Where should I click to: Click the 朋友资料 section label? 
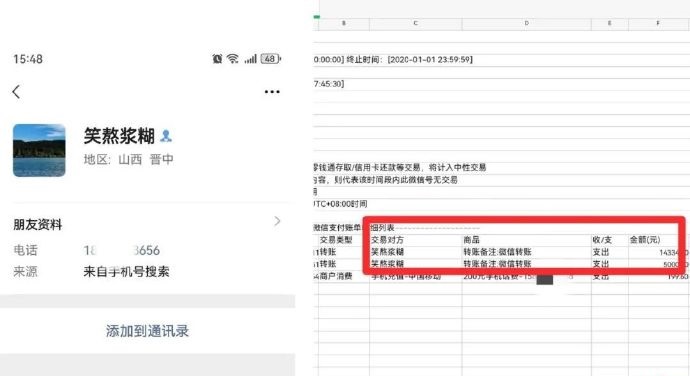pos(37,225)
